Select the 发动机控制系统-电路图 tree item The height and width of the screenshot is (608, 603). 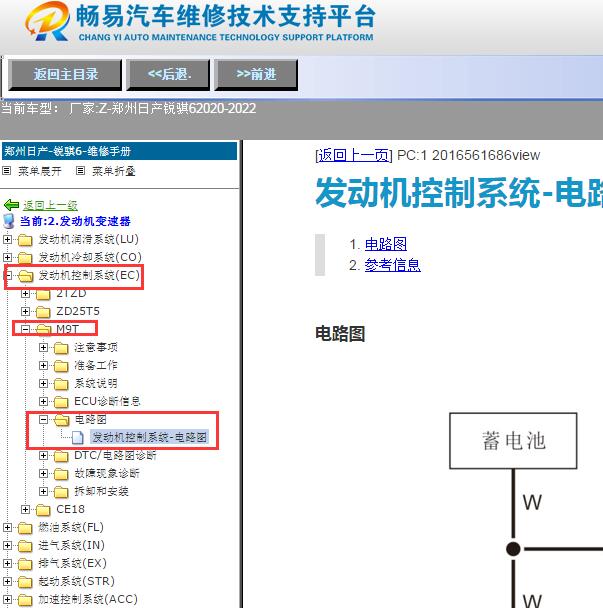click(x=149, y=437)
